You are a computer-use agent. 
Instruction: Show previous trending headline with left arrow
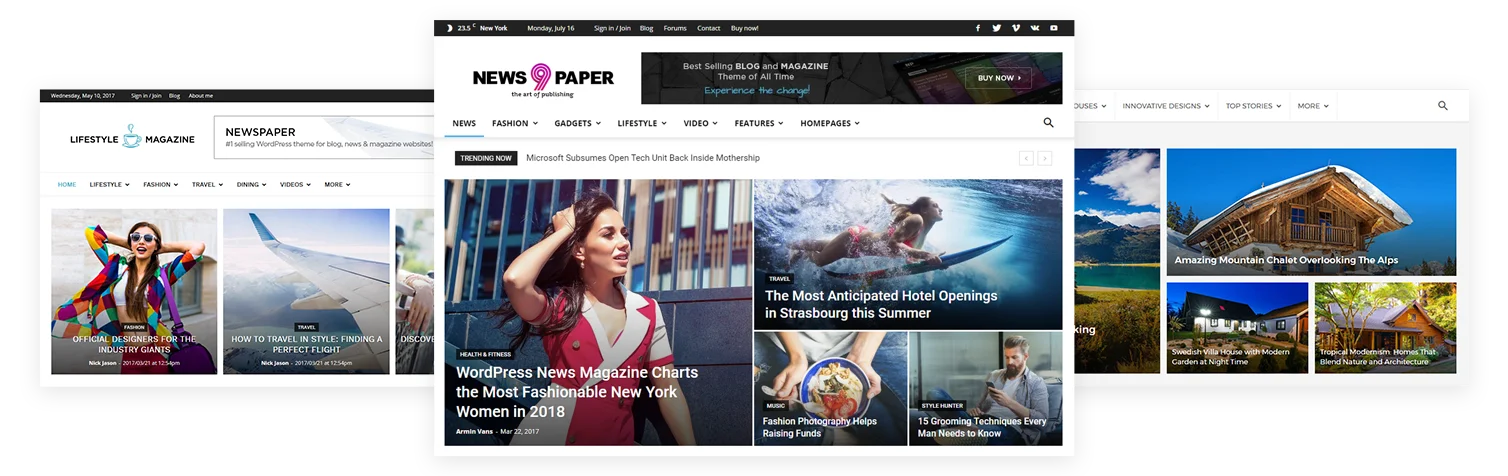1026,158
